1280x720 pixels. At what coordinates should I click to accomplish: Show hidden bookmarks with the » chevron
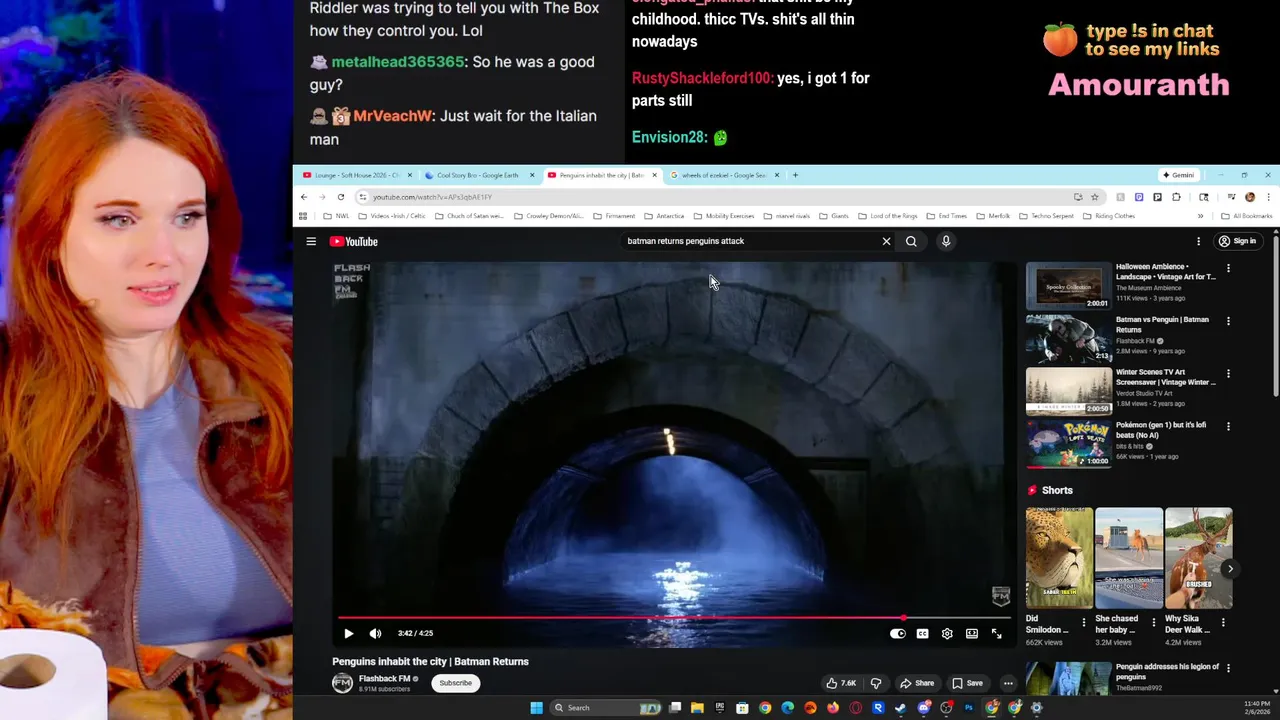click(1200, 216)
